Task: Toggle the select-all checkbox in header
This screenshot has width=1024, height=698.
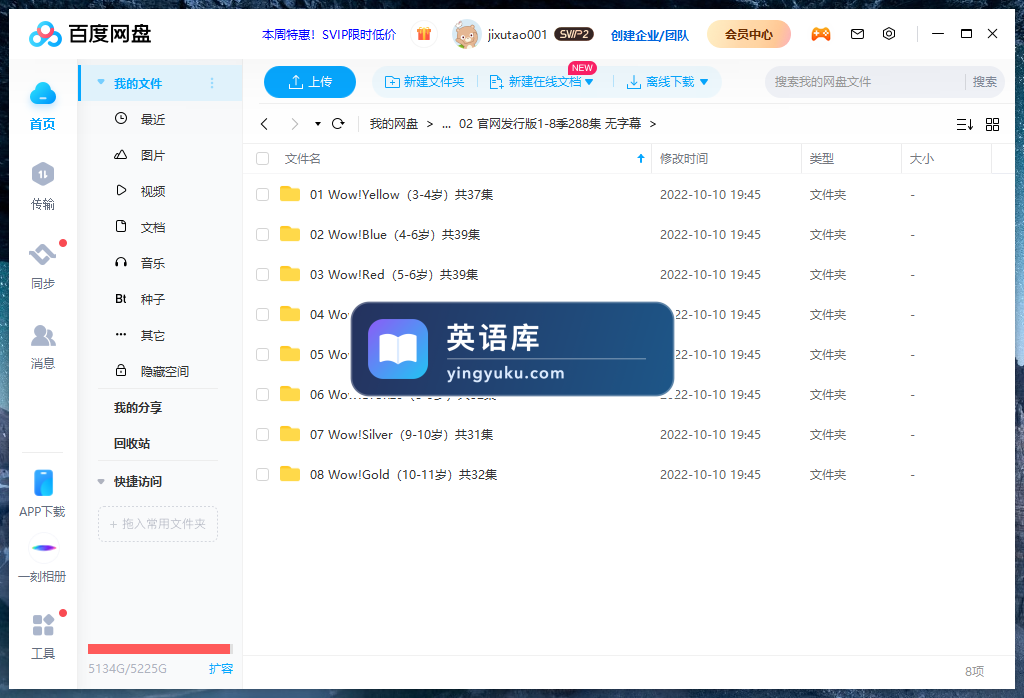Action: 263,159
